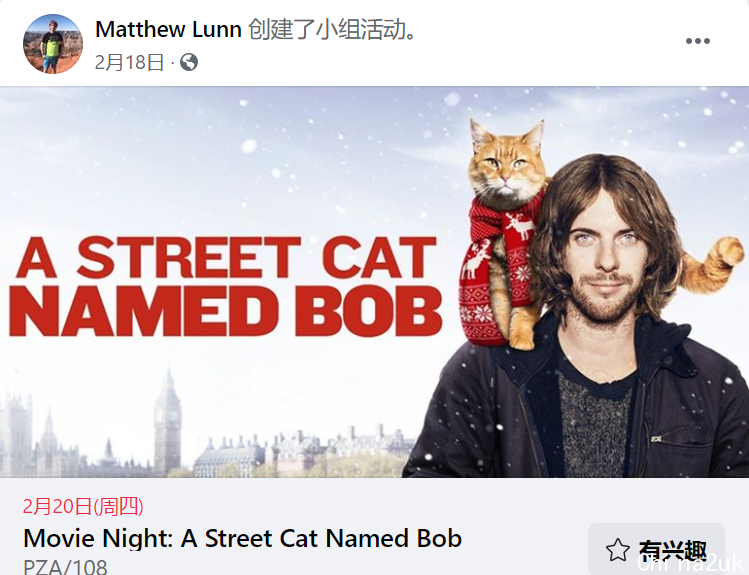Click the star icon beside 有兴趣
Viewport: 749px width, 575px height.
coord(618,550)
